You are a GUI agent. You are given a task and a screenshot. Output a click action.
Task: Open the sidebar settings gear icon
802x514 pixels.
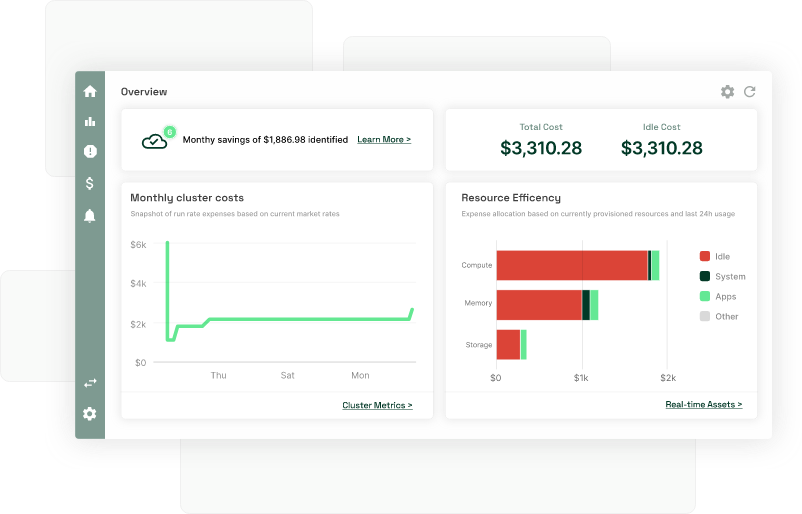90,414
